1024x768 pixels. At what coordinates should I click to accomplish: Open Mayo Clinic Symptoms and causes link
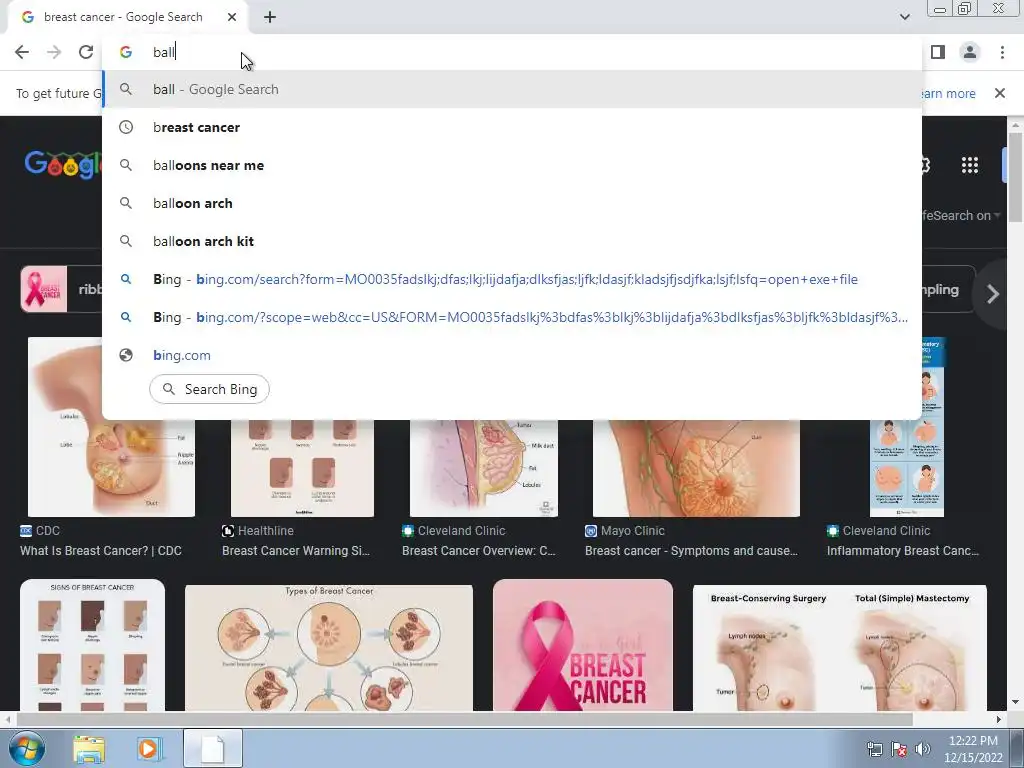691,551
